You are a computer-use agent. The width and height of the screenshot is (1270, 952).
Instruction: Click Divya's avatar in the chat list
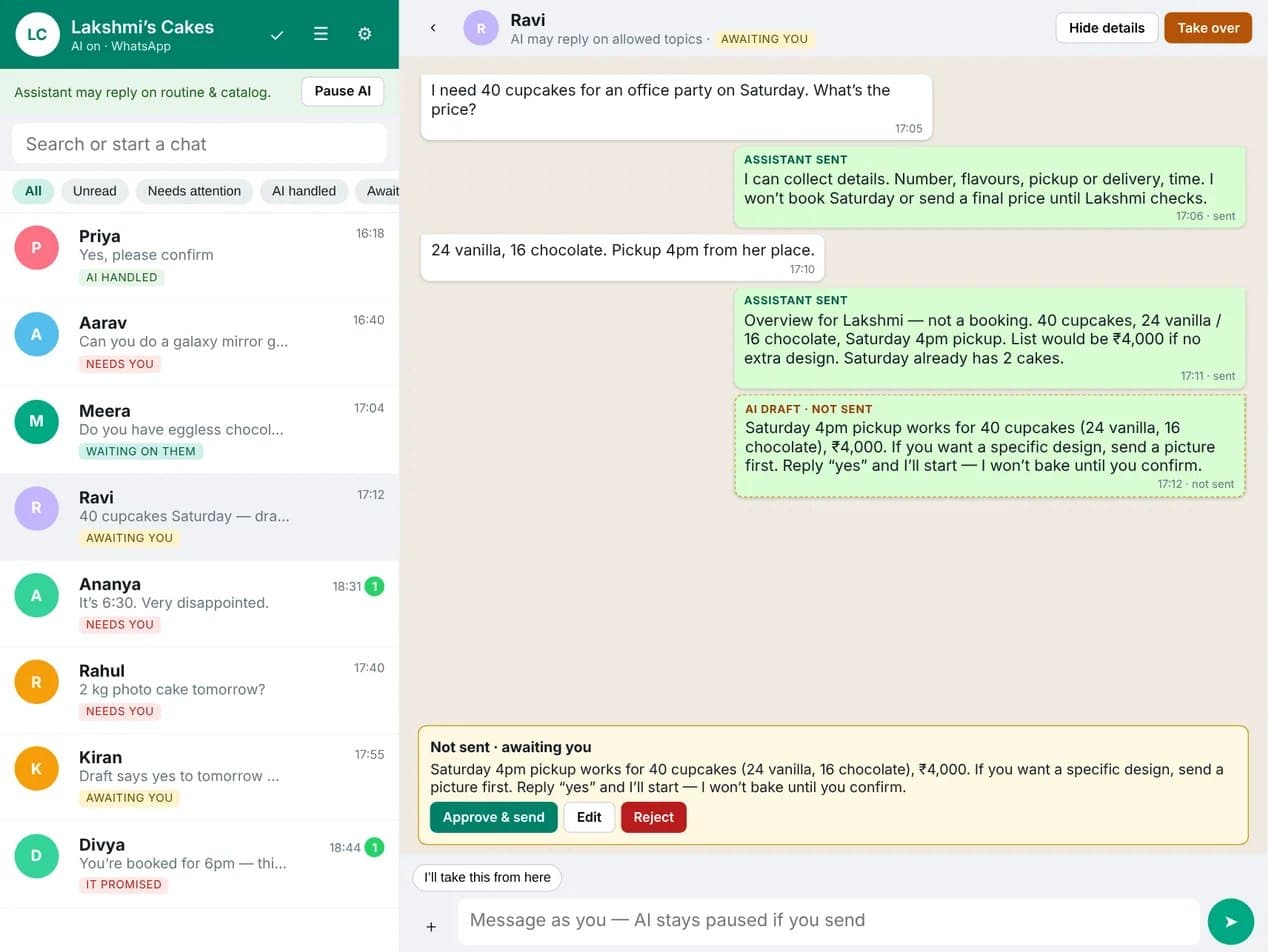(37, 855)
